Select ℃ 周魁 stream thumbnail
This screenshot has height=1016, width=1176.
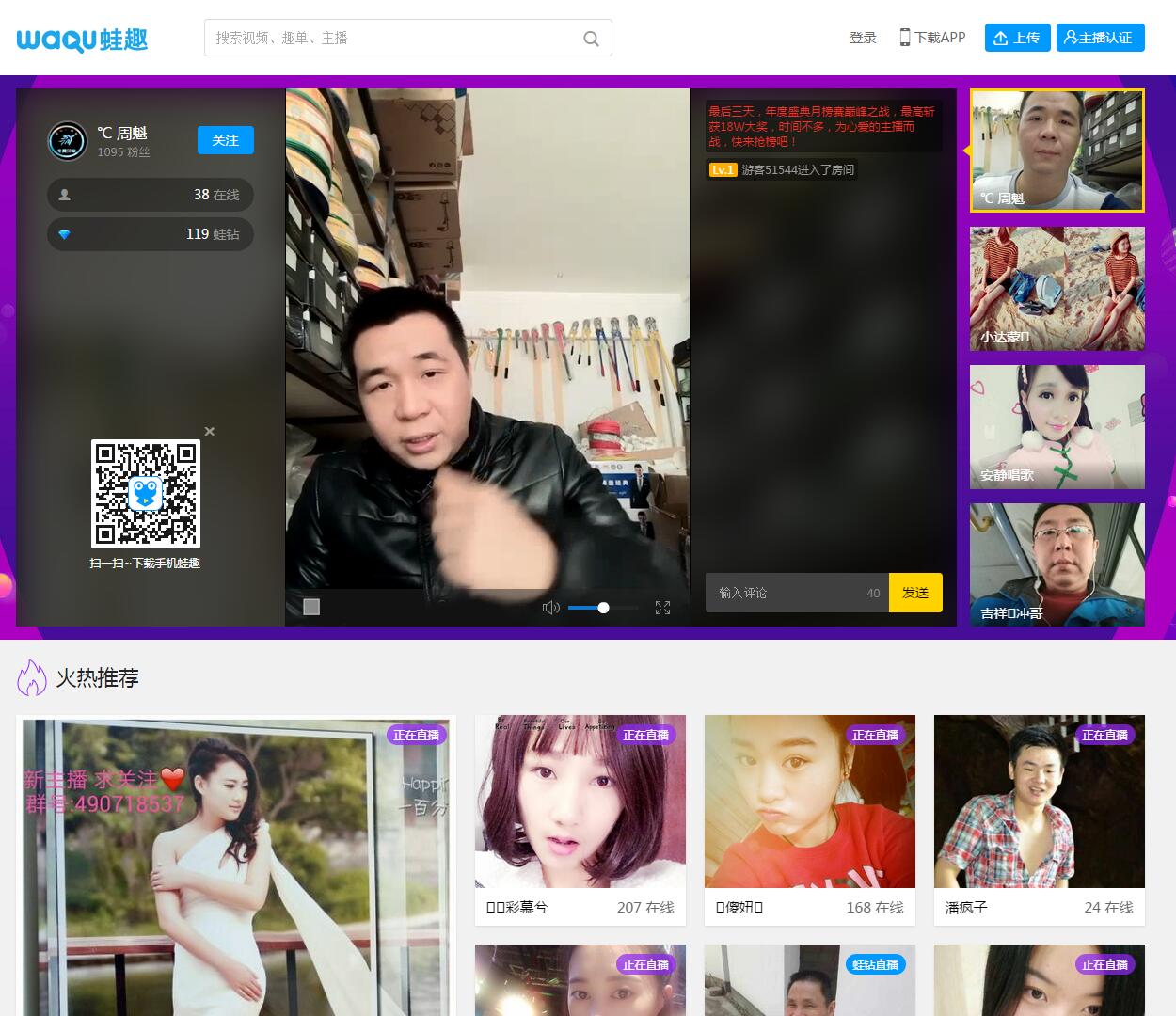pyautogui.click(x=1057, y=151)
